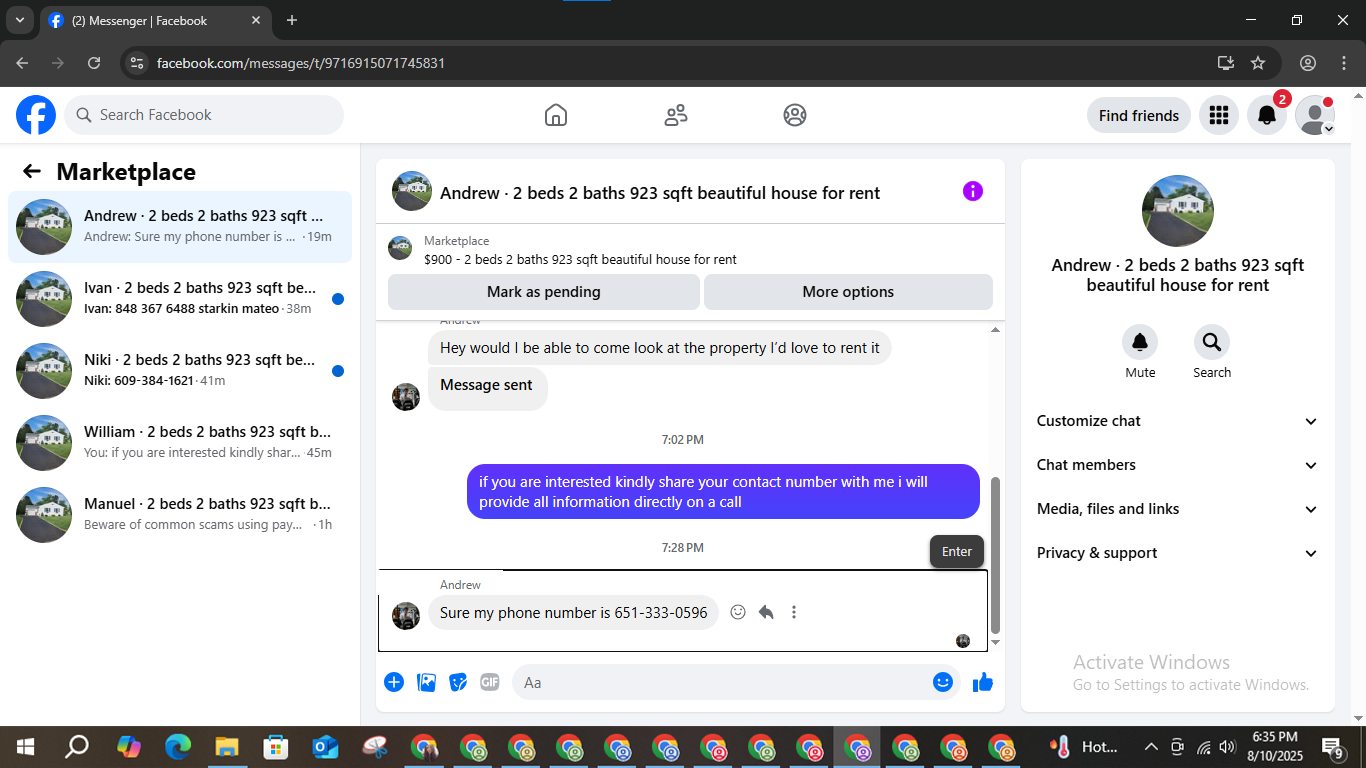Click the large listing house thumbnail in sidebar
This screenshot has height=768, width=1366.
pos(1178,211)
